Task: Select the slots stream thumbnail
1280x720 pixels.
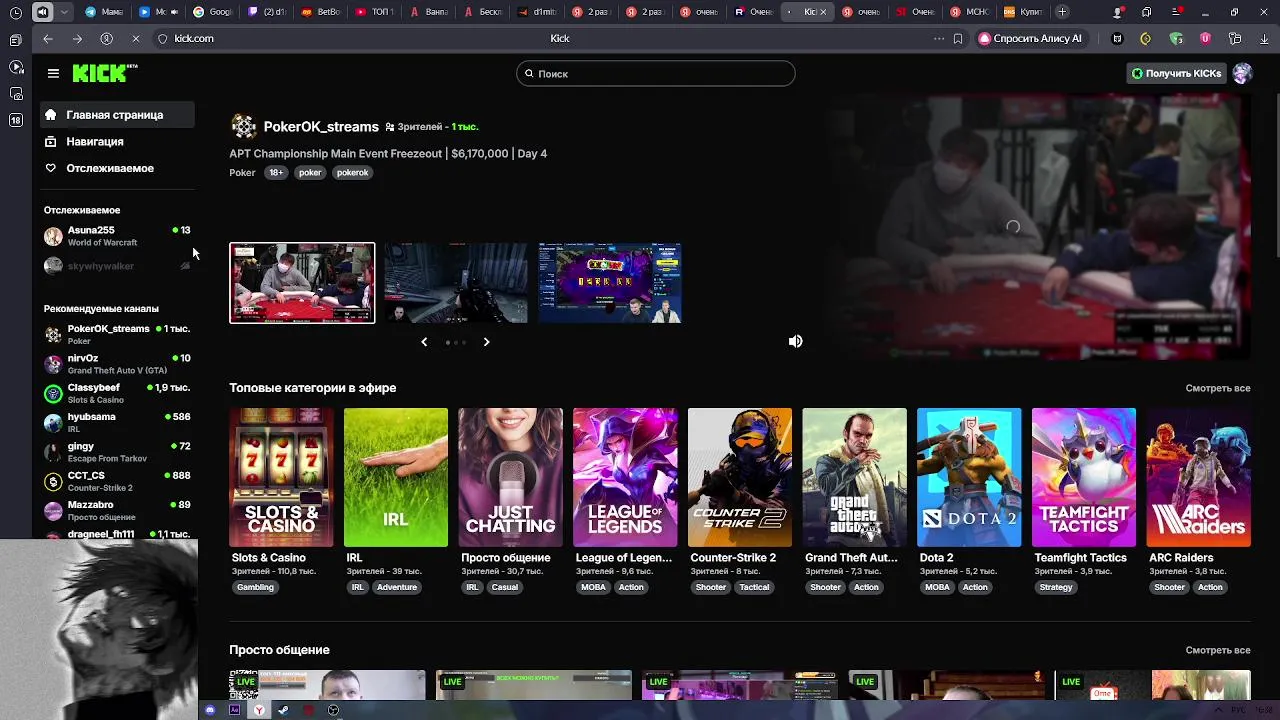Action: (x=610, y=283)
